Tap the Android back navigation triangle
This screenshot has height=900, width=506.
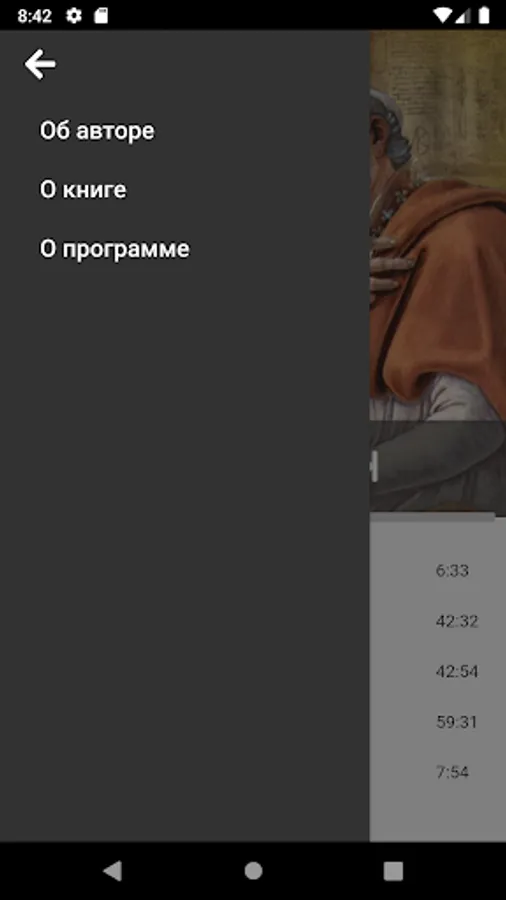click(112, 871)
